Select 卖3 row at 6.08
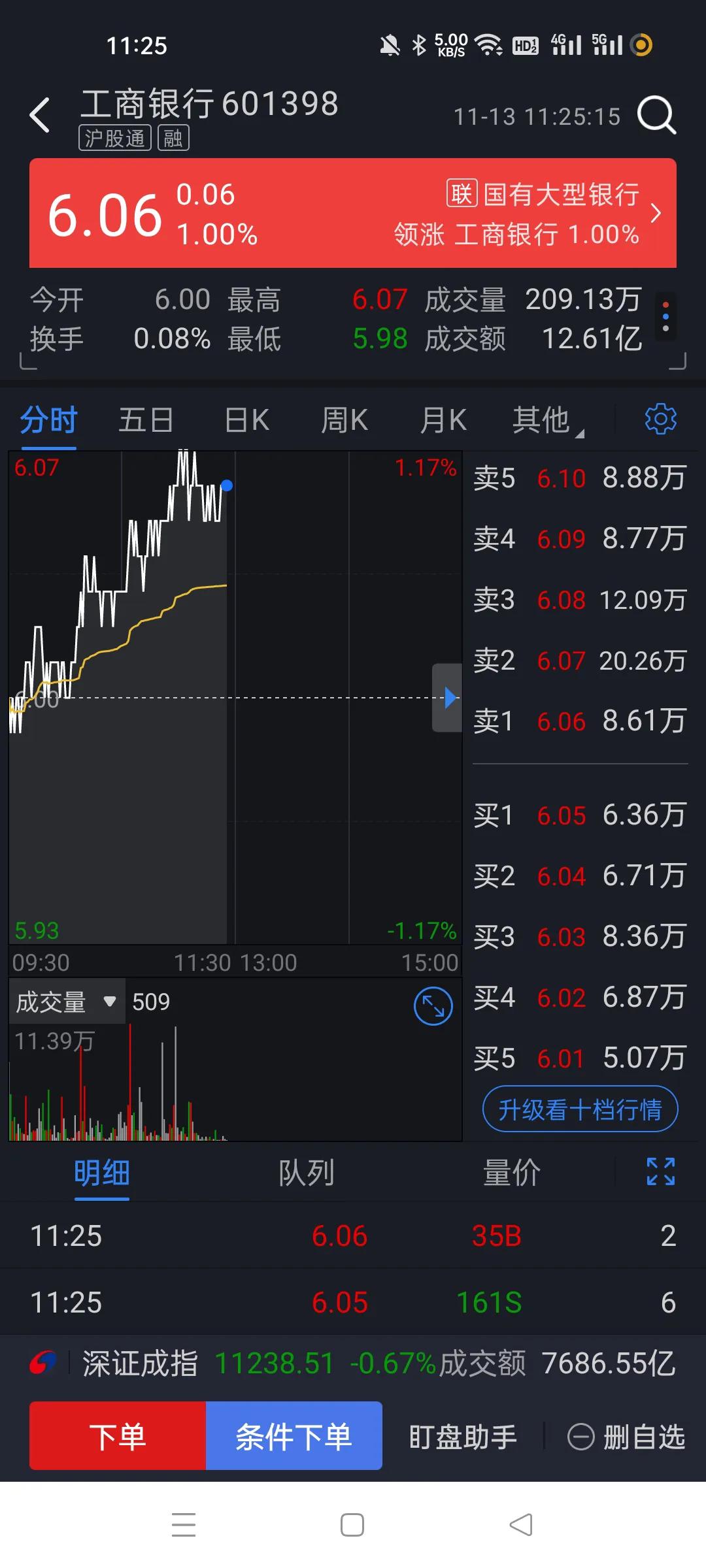Image resolution: width=706 pixels, height=1568 pixels. (x=580, y=599)
